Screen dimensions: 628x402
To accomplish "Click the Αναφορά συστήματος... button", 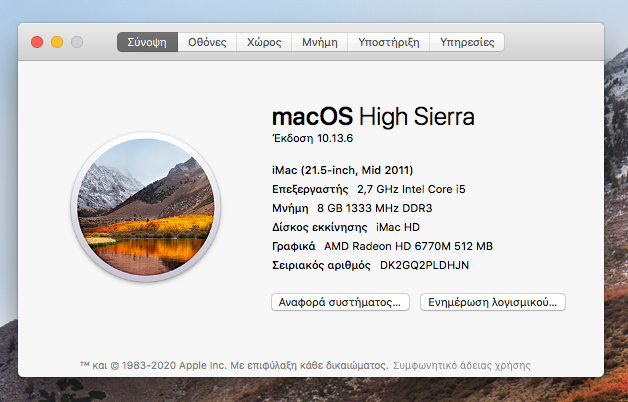I will pos(340,302).
